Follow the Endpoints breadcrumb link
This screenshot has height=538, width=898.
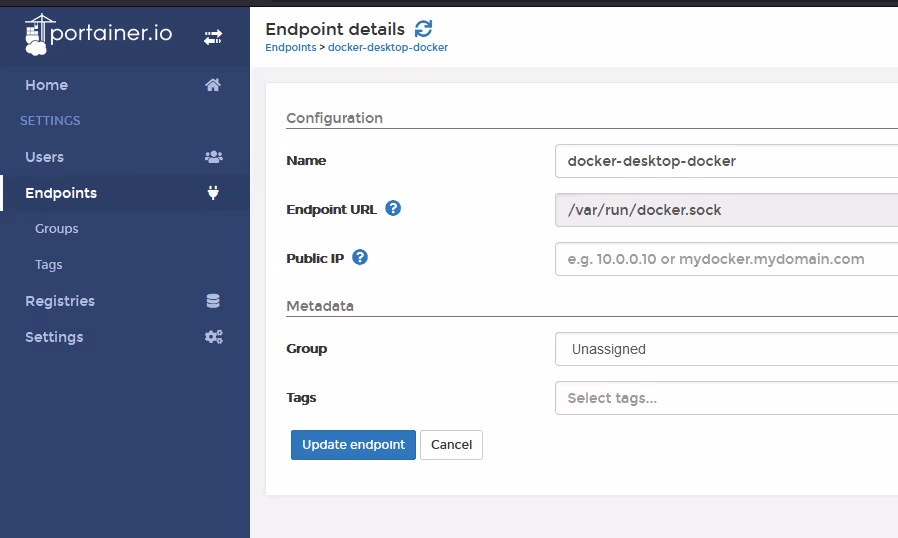(x=291, y=48)
